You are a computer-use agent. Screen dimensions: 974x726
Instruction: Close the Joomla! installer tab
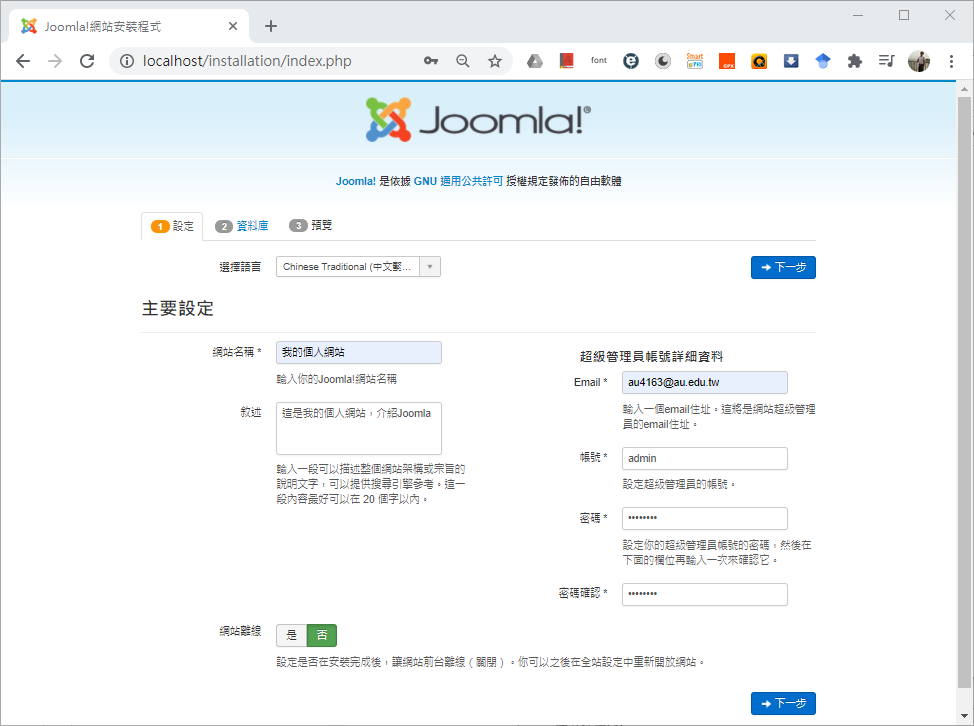click(x=233, y=26)
